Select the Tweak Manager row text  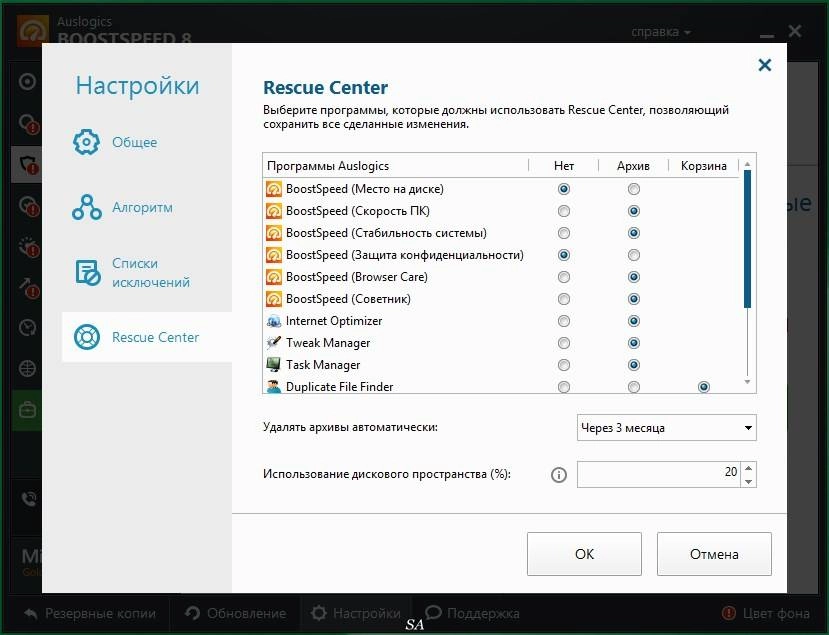[328, 343]
